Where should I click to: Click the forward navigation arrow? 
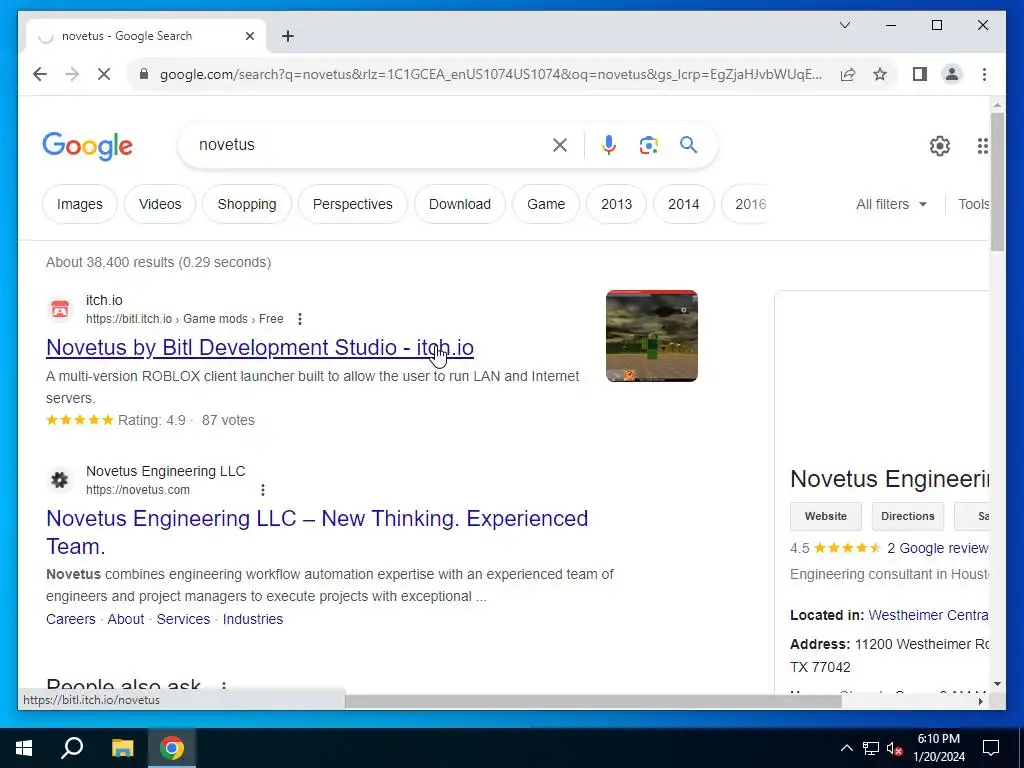click(72, 74)
